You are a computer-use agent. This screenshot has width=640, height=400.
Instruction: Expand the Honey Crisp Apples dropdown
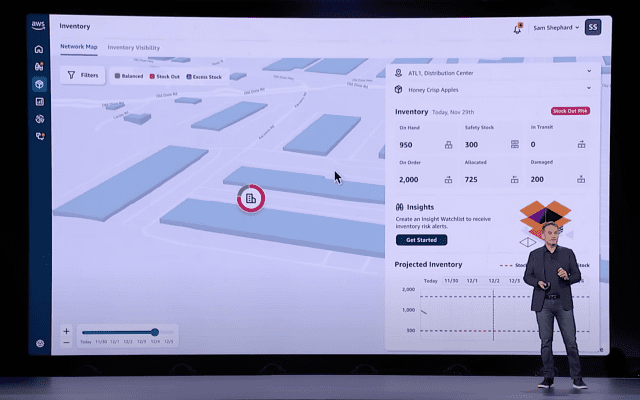(588, 89)
